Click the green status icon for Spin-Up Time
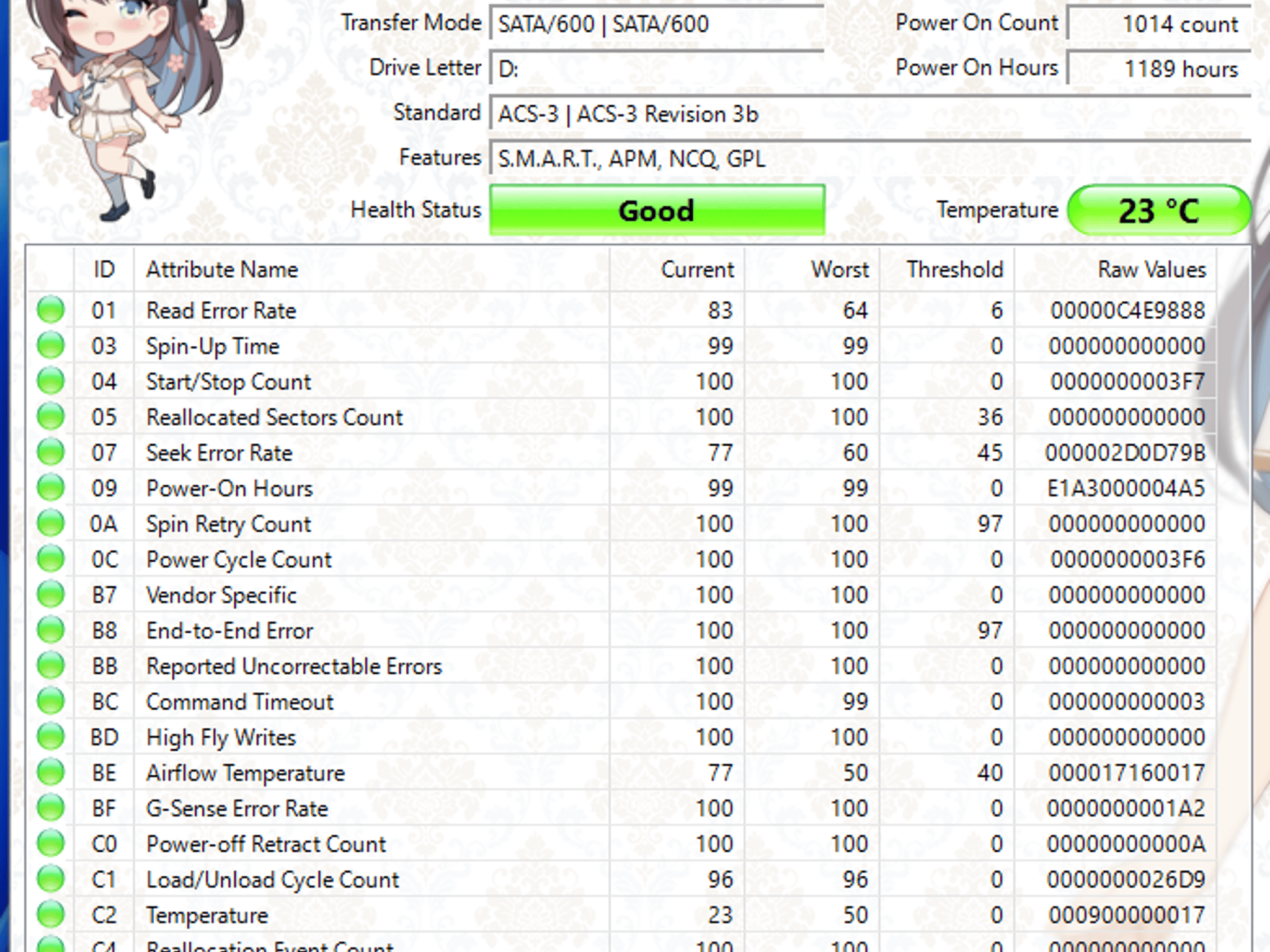 point(51,345)
